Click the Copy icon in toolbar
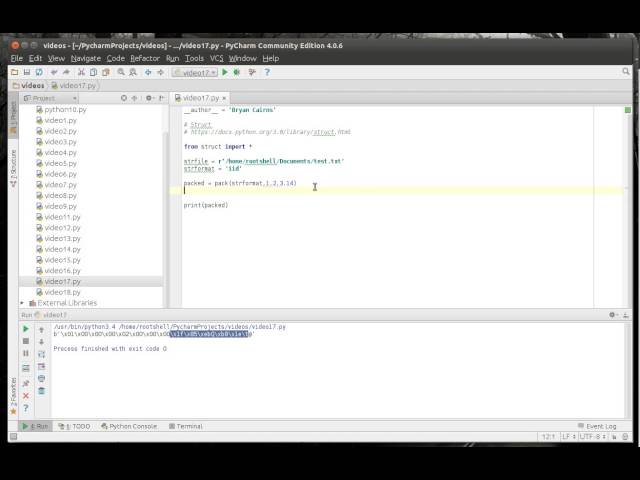 click(93, 72)
